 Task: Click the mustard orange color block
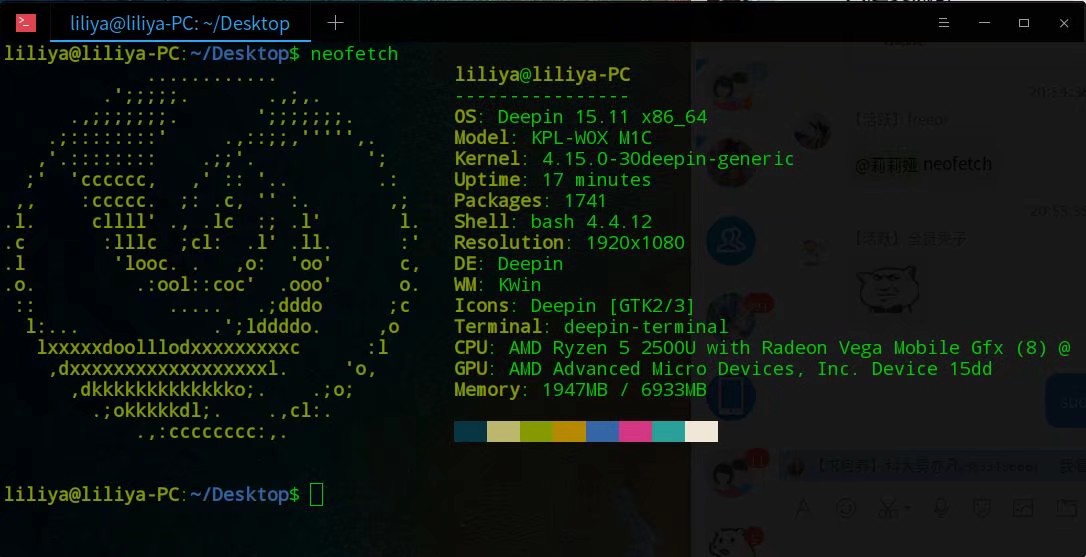[x=569, y=431]
